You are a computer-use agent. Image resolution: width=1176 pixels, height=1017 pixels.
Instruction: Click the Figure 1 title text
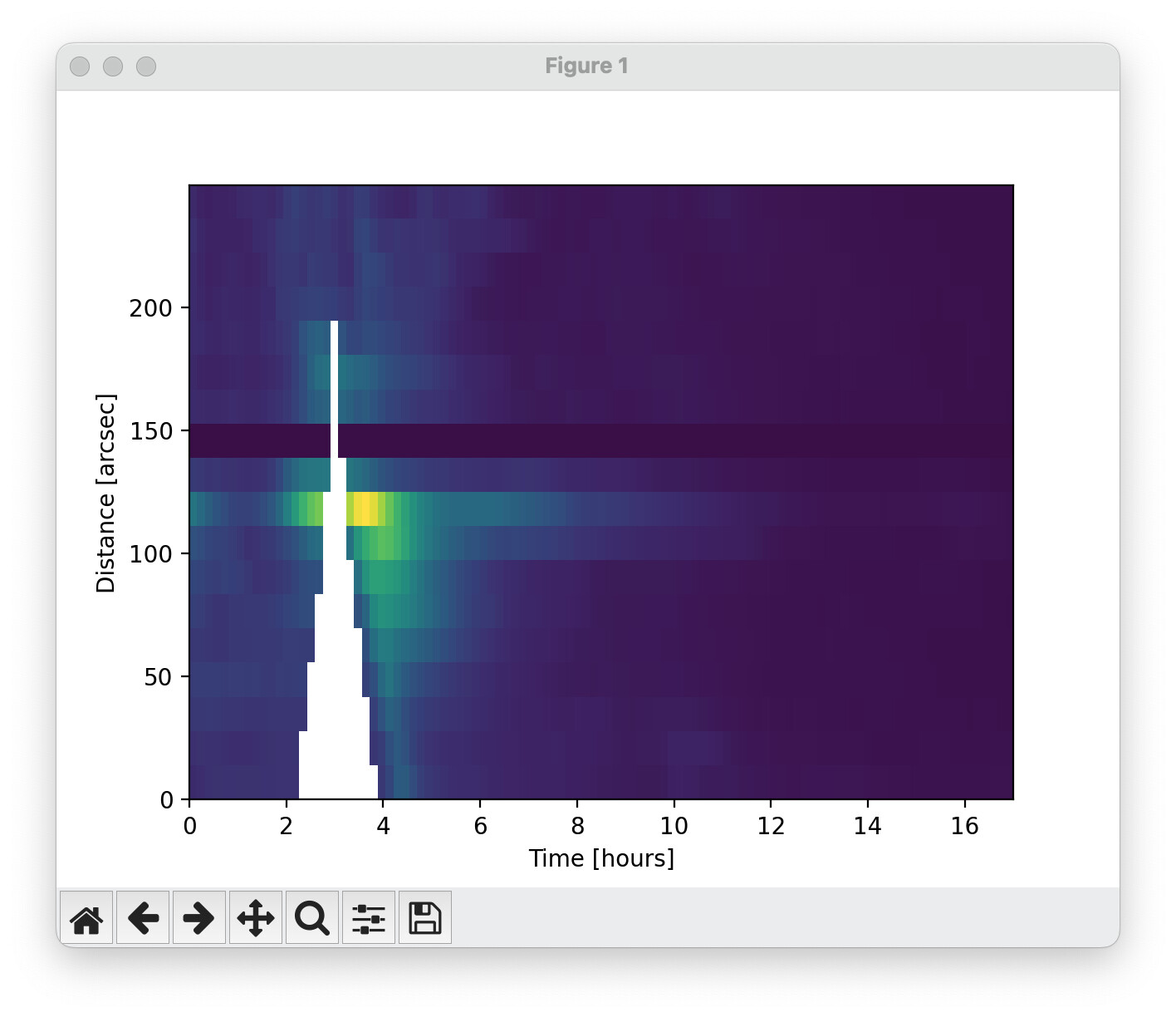tap(586, 66)
